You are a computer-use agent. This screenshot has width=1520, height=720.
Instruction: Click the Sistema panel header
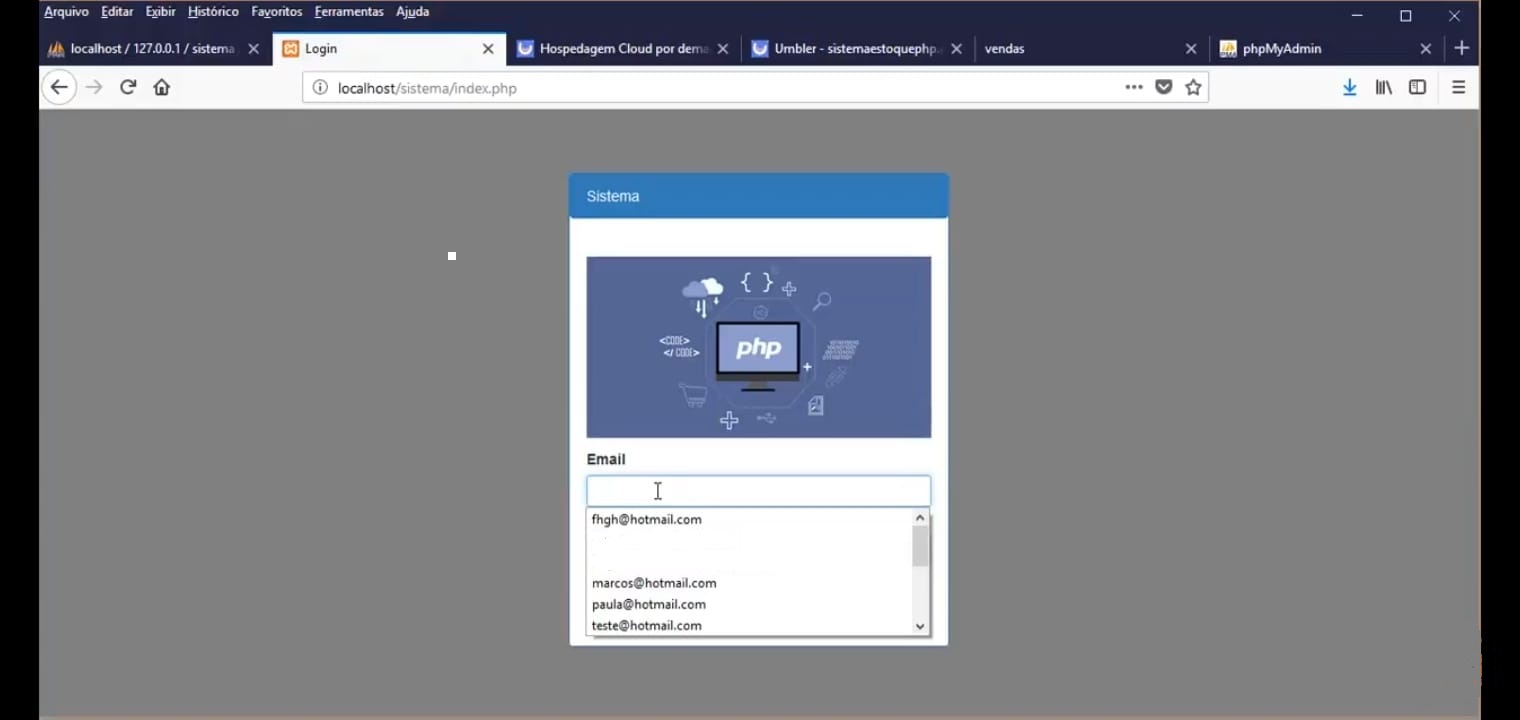tap(758, 196)
